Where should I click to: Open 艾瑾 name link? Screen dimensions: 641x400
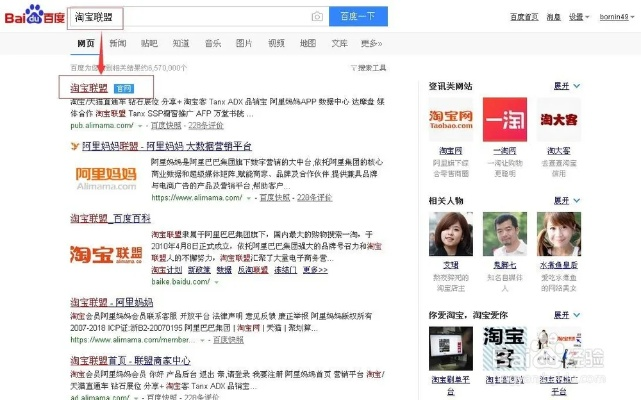pos(451,265)
